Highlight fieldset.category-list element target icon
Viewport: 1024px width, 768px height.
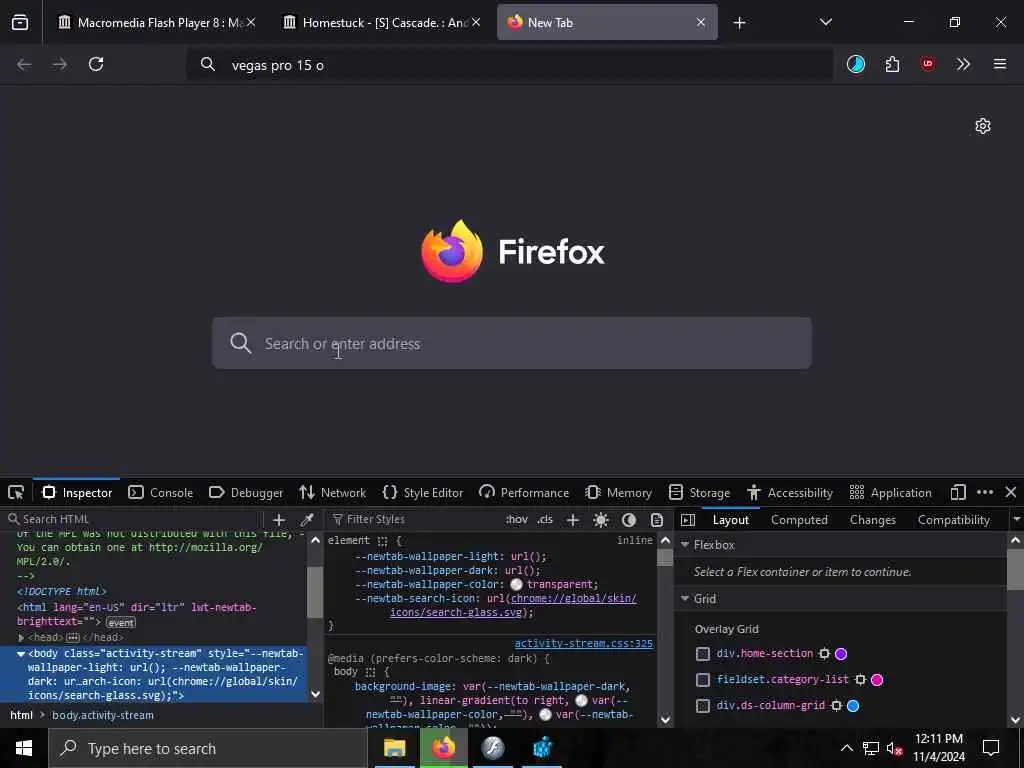860,680
